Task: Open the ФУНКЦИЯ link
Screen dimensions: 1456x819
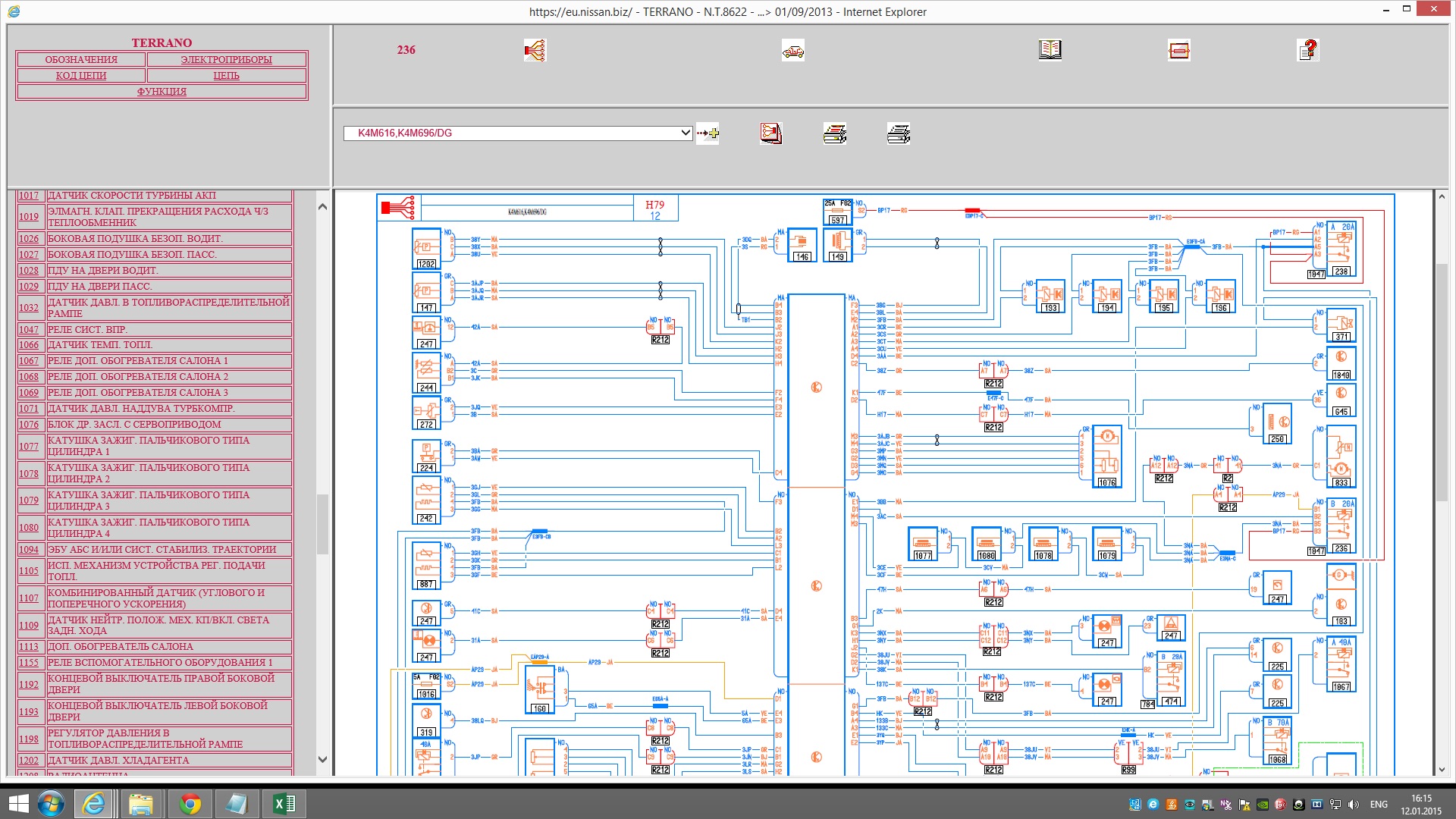Action: point(162,92)
